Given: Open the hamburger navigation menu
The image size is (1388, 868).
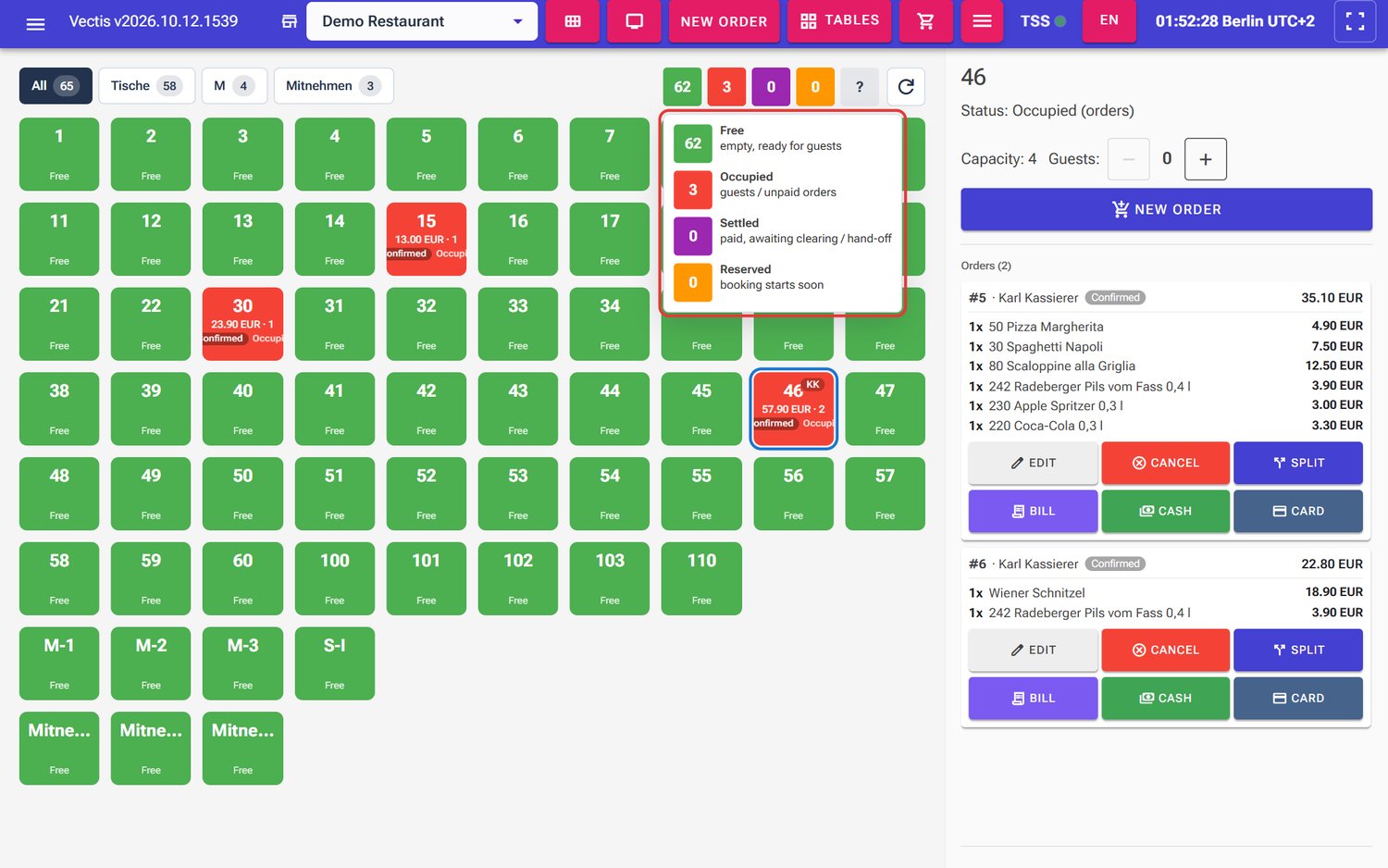Looking at the screenshot, I should [35, 22].
